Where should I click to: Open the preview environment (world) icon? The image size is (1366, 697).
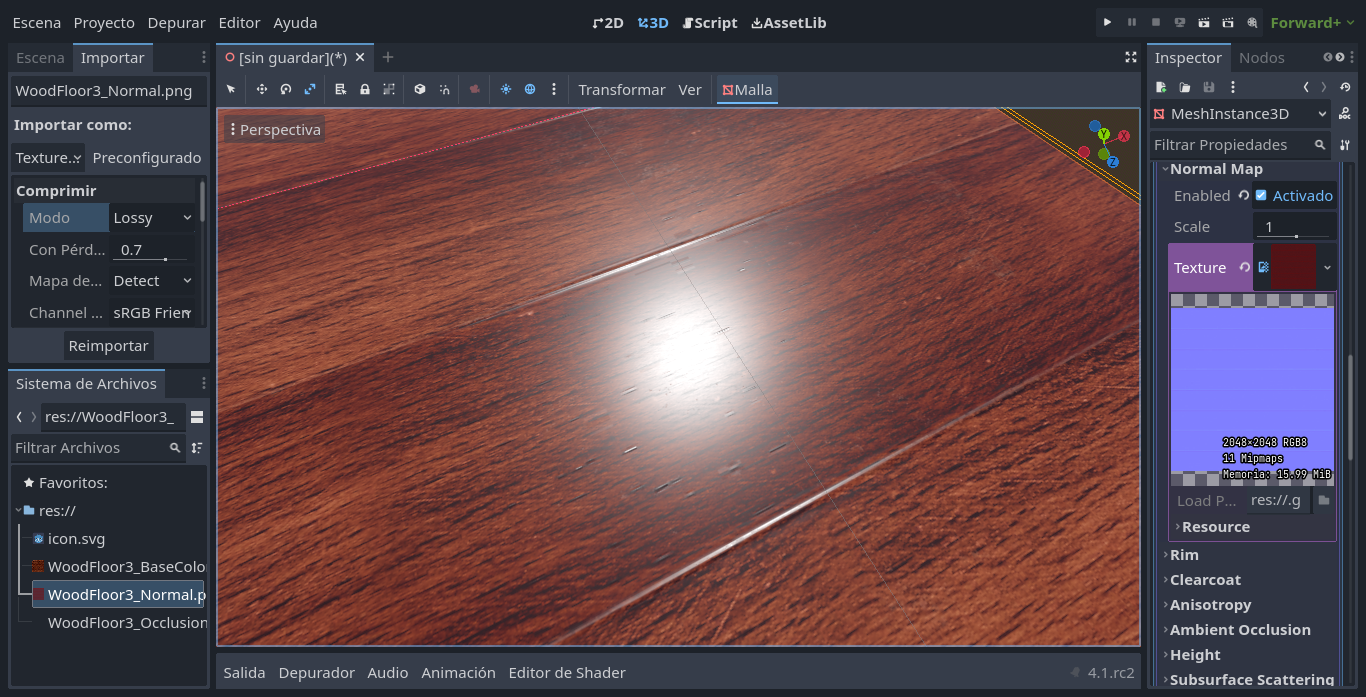530,89
